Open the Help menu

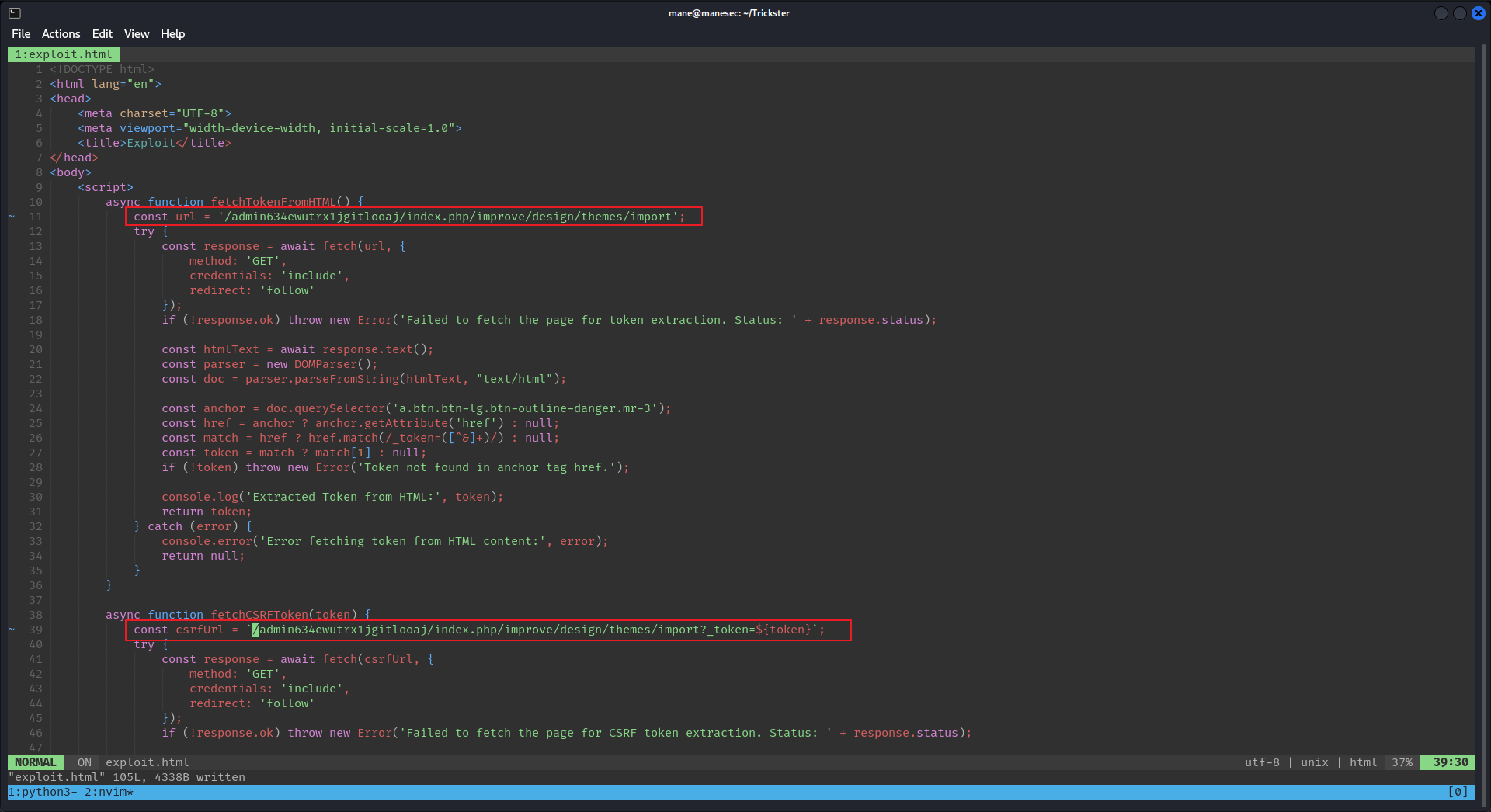[172, 34]
